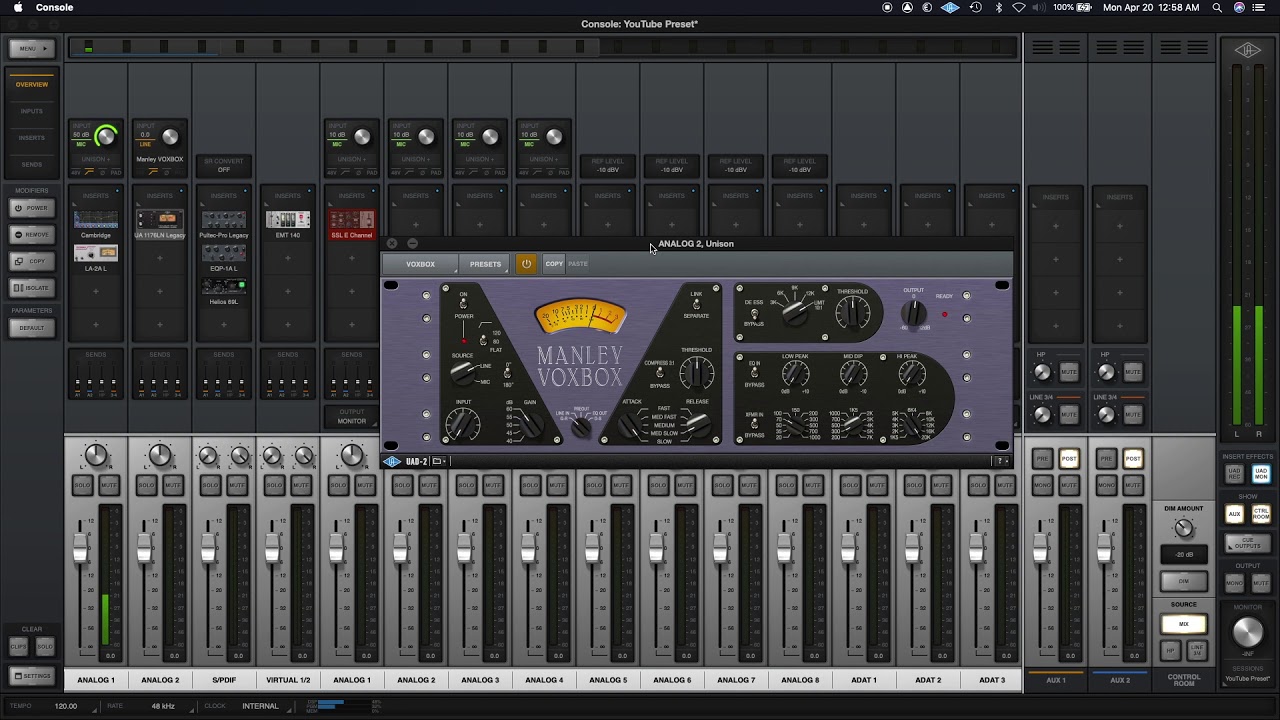This screenshot has width=1280, height=720.
Task: Click the REMOVE modifier button
Action: pyautogui.click(x=31, y=234)
